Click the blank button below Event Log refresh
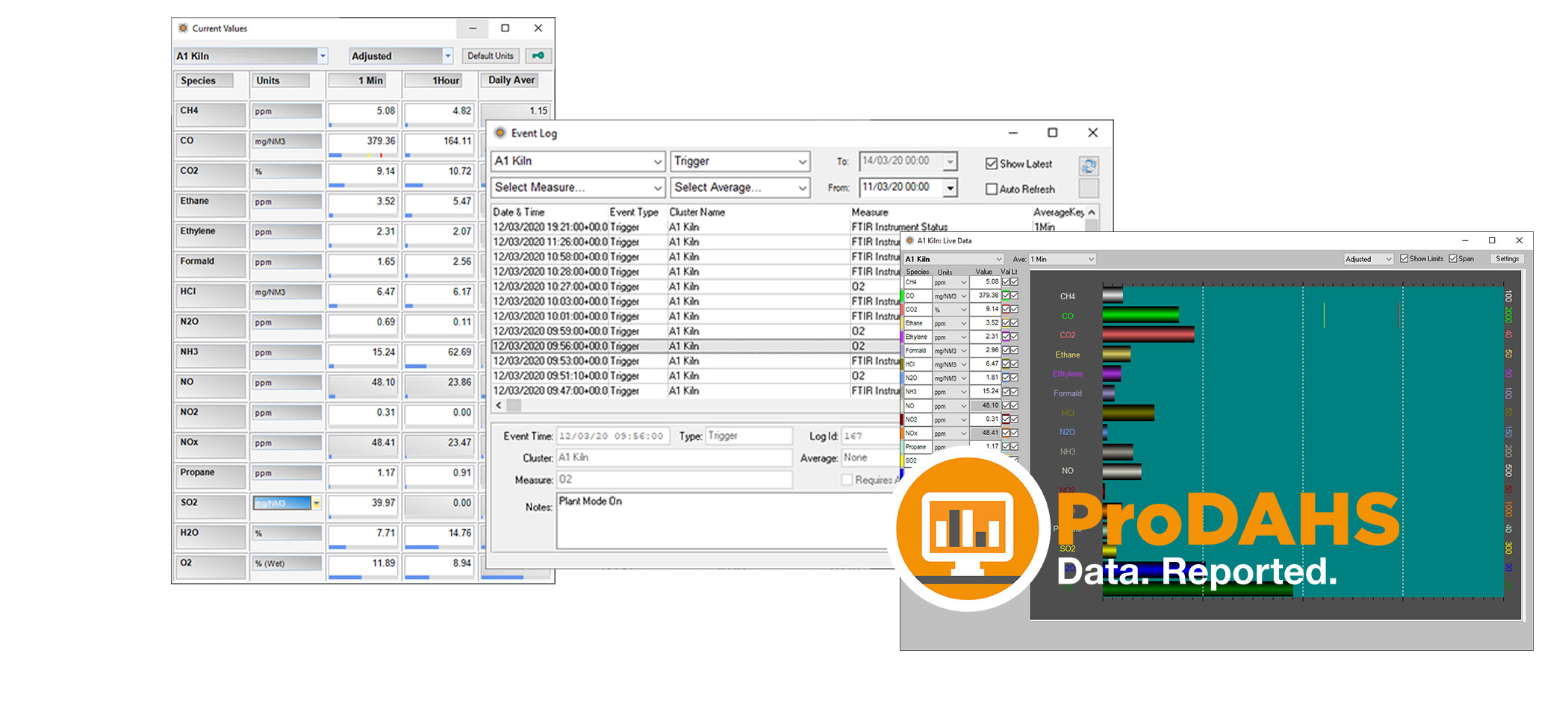This screenshot has height=709, width=1568. coord(1089,188)
